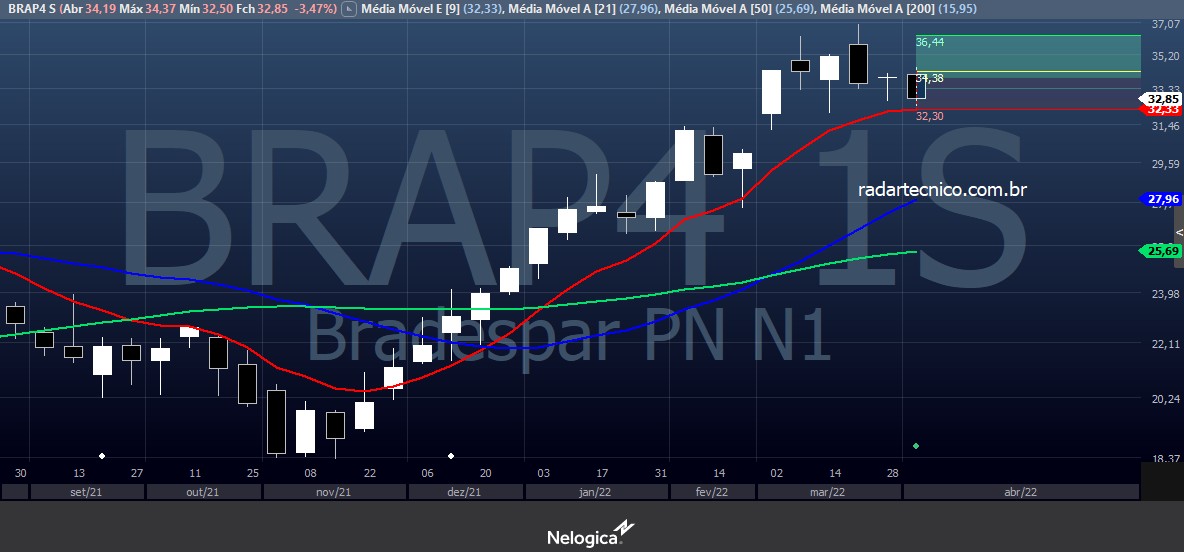This screenshot has height=552, width=1184.
Task: Click the jan/22 month segment on timeline
Action: (x=595, y=492)
